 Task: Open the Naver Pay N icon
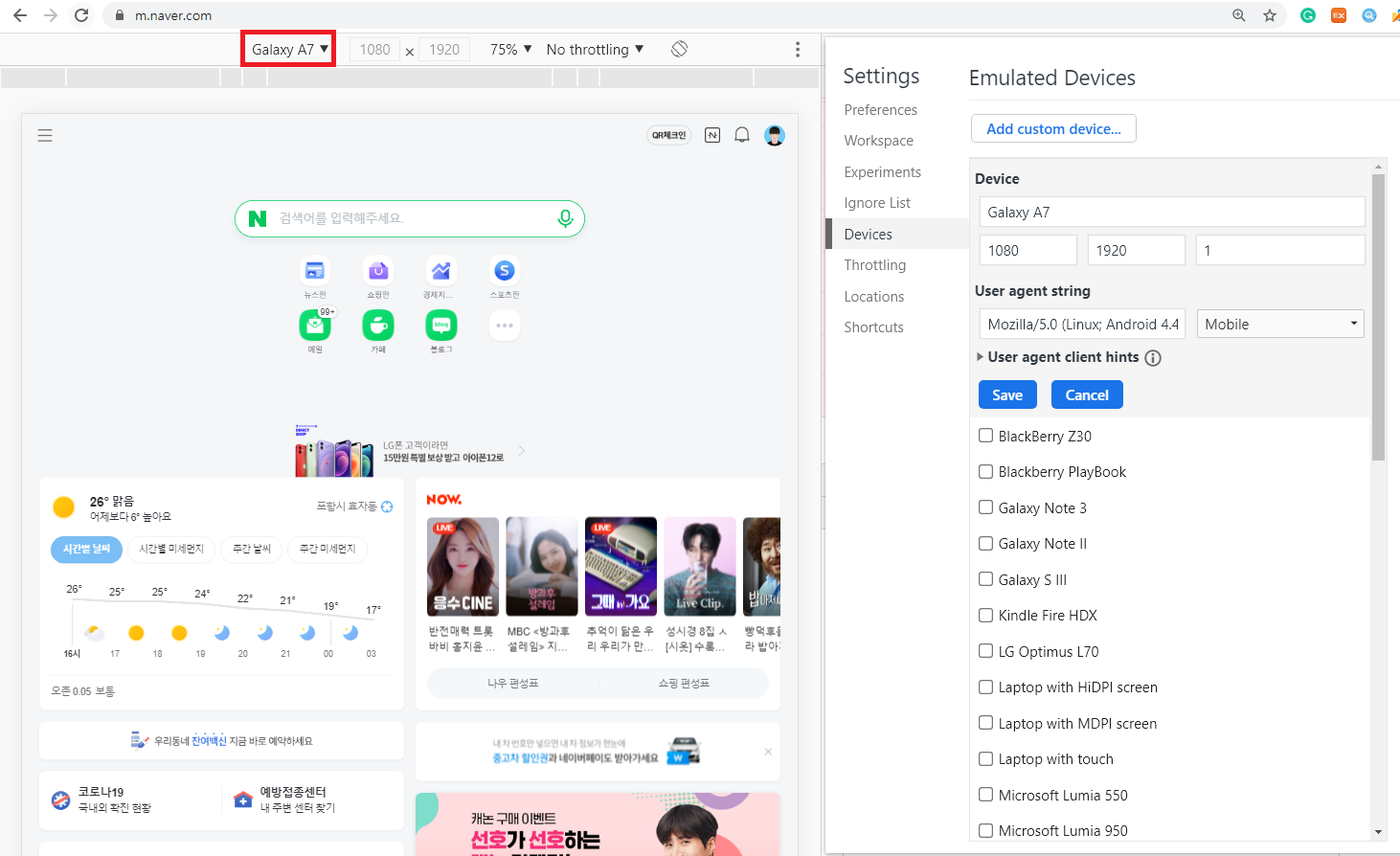[712, 136]
